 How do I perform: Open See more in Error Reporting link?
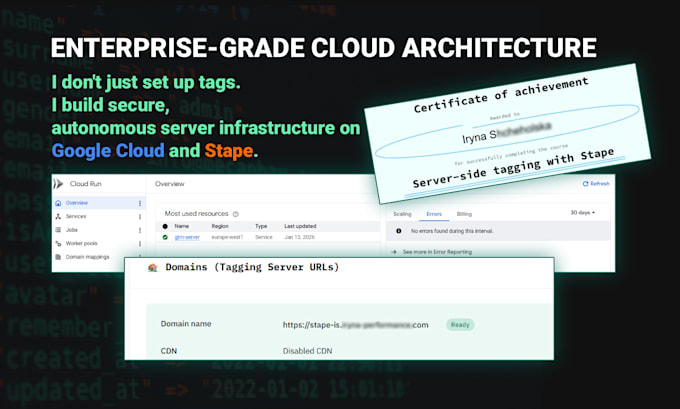[437, 252]
